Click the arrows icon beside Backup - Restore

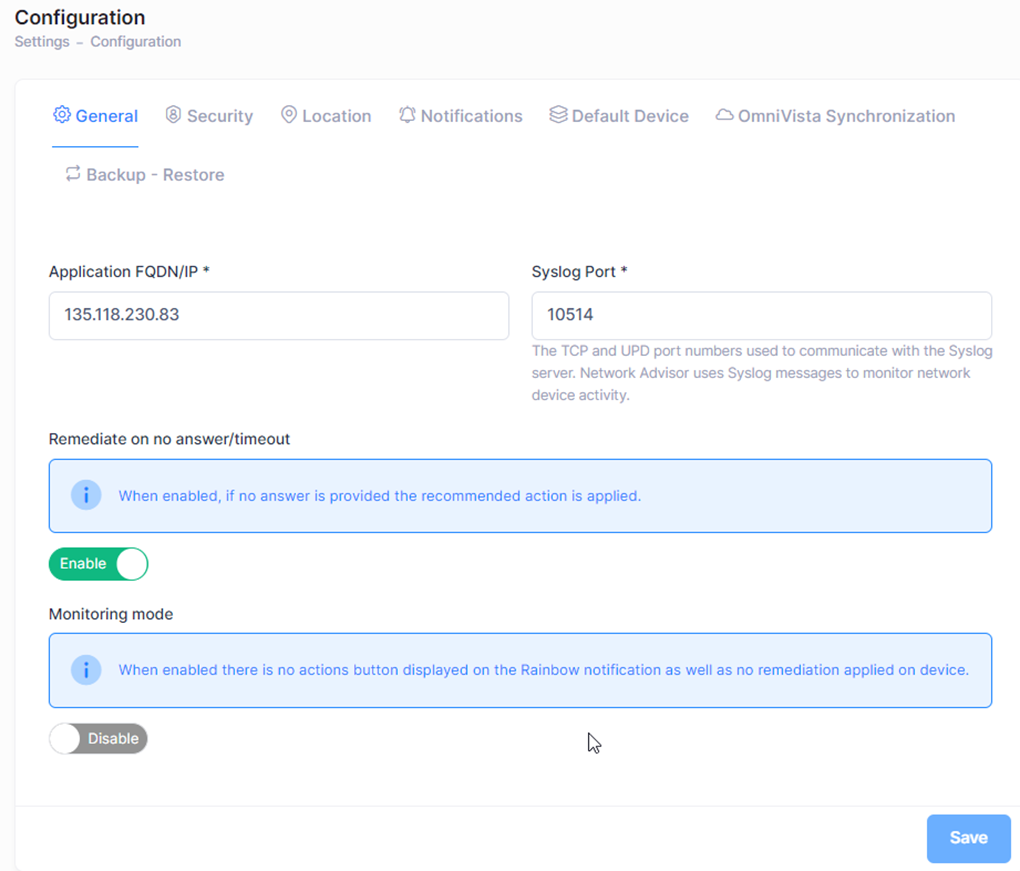[x=73, y=174]
